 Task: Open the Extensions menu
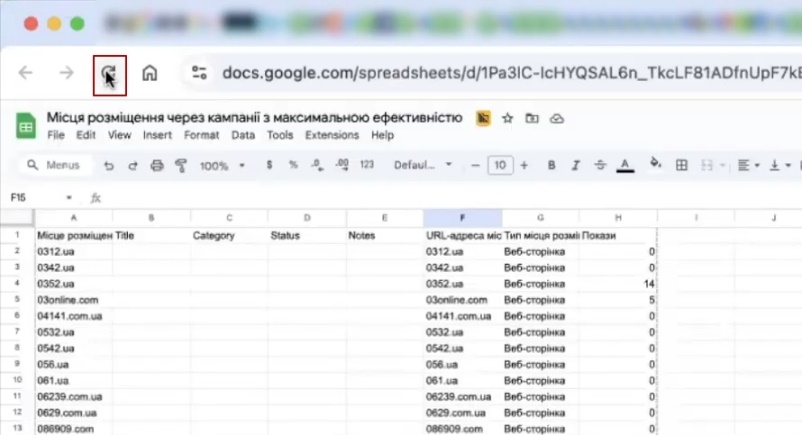tap(332, 135)
